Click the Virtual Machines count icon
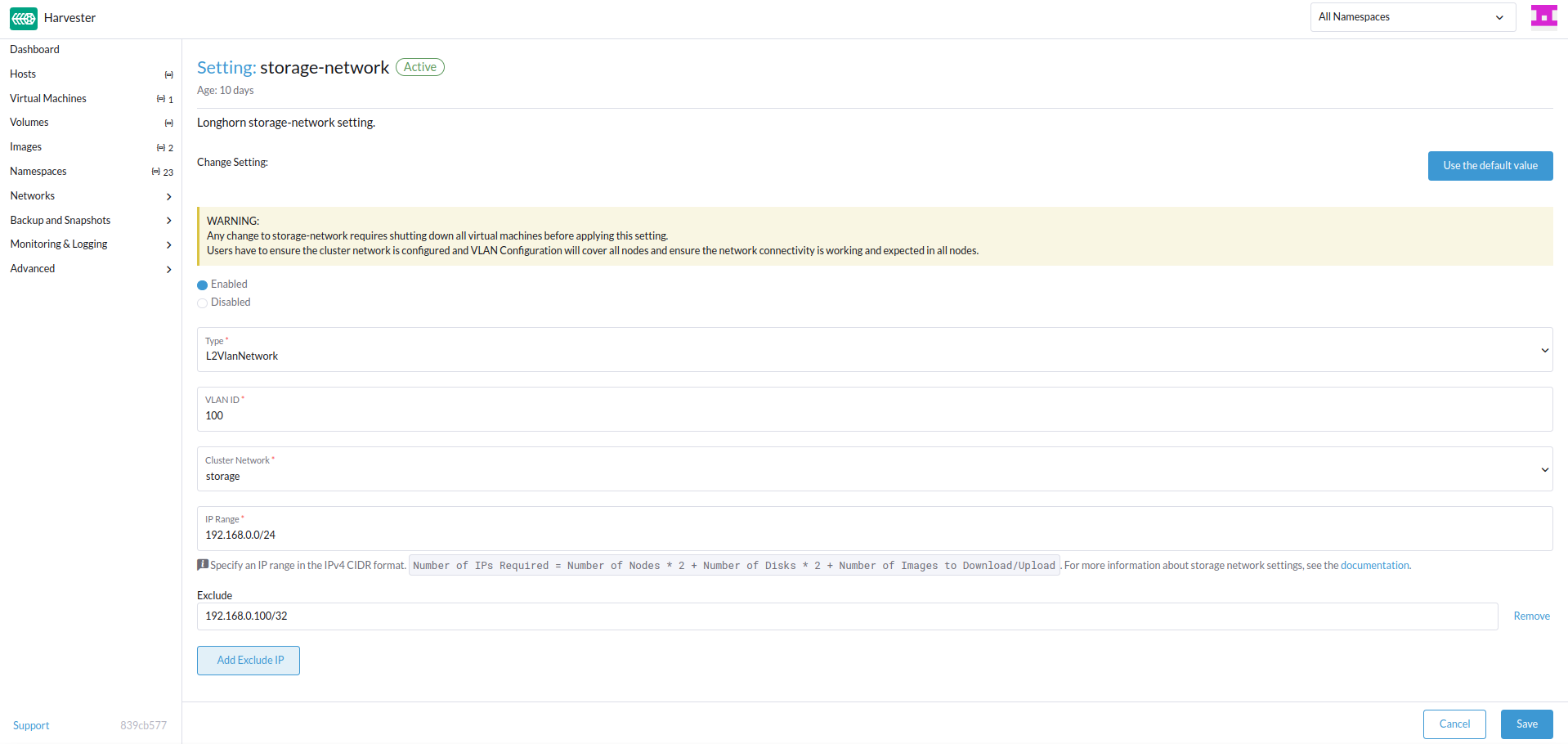Image resolution: width=1568 pixels, height=744 pixels. (x=162, y=99)
